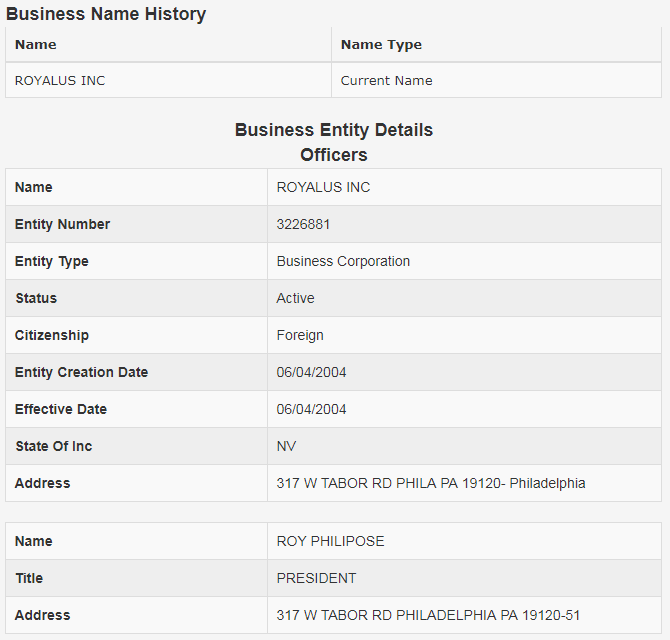The image size is (670, 640).
Task: Select the 'Active' status value
Action: [295, 298]
